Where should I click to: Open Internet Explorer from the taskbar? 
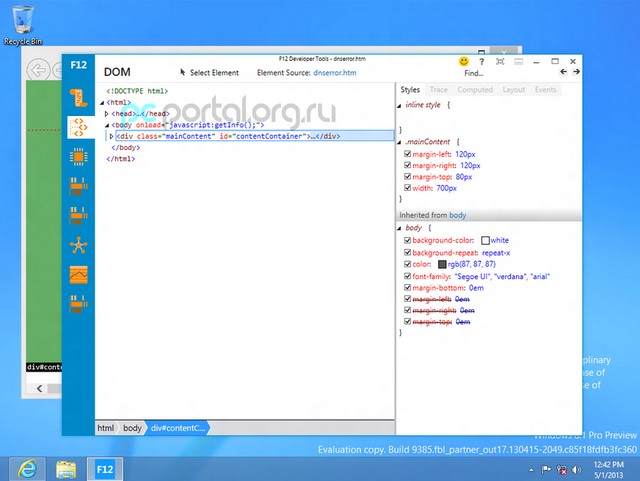pyautogui.click(x=27, y=469)
